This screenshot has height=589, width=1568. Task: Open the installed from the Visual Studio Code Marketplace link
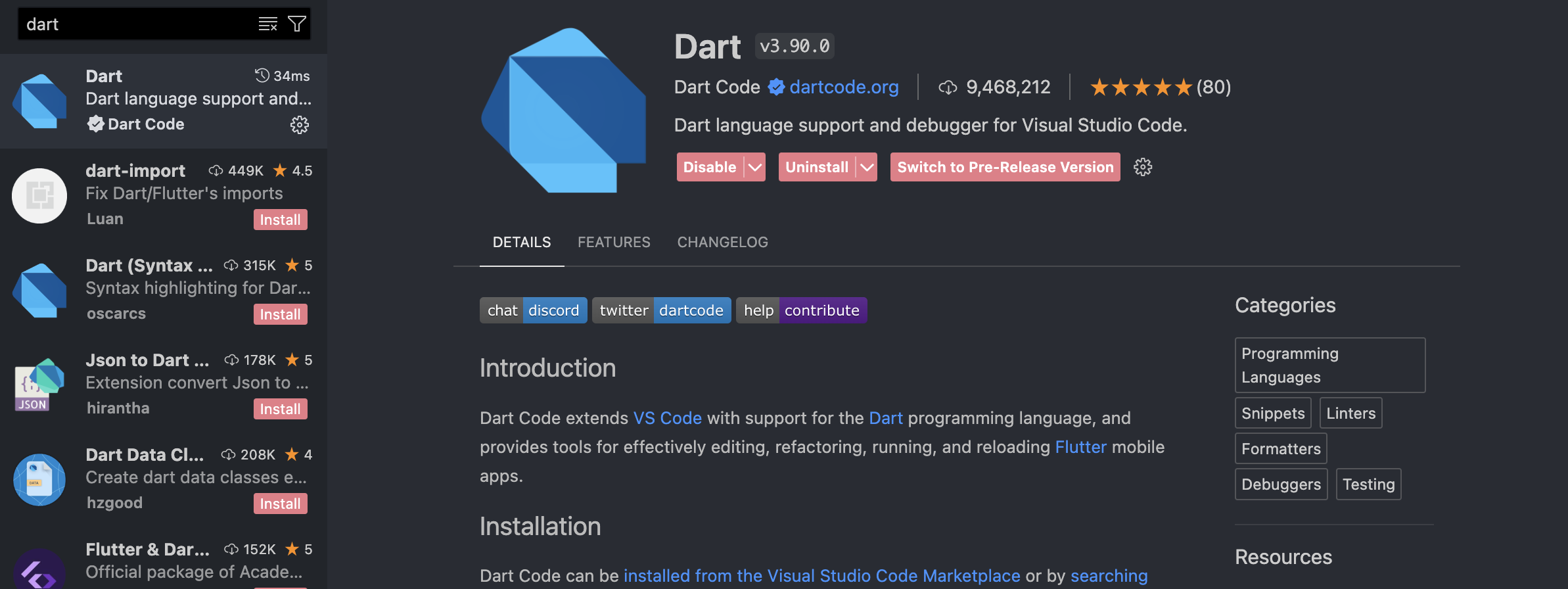822,576
